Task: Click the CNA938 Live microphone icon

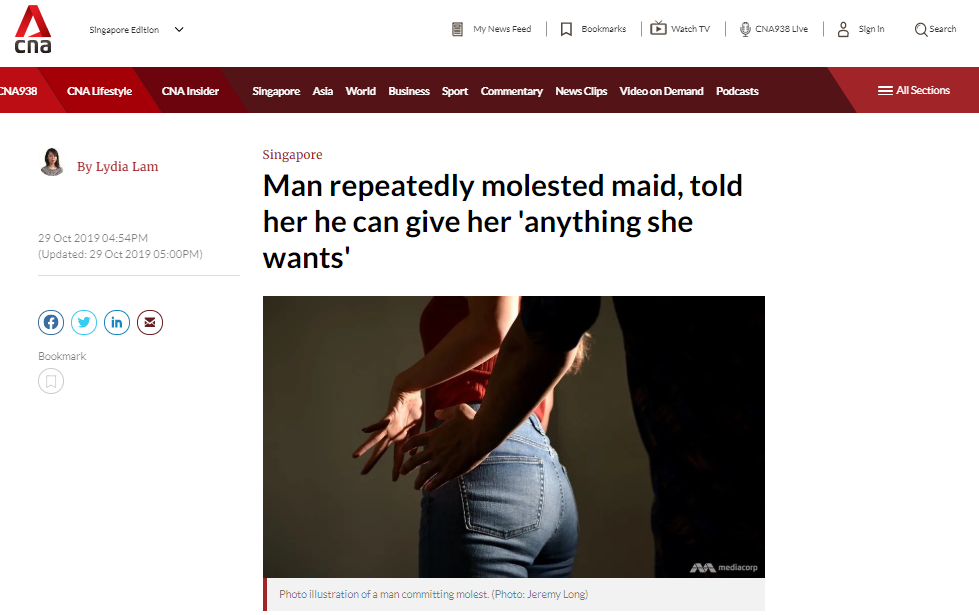Action: pos(745,29)
